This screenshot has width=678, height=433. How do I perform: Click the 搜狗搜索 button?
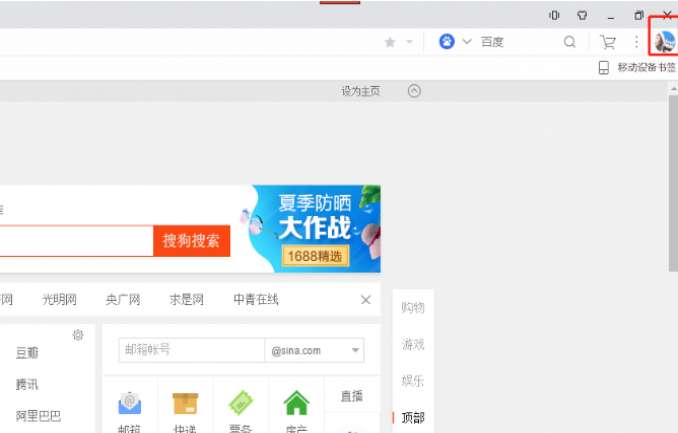coord(192,241)
